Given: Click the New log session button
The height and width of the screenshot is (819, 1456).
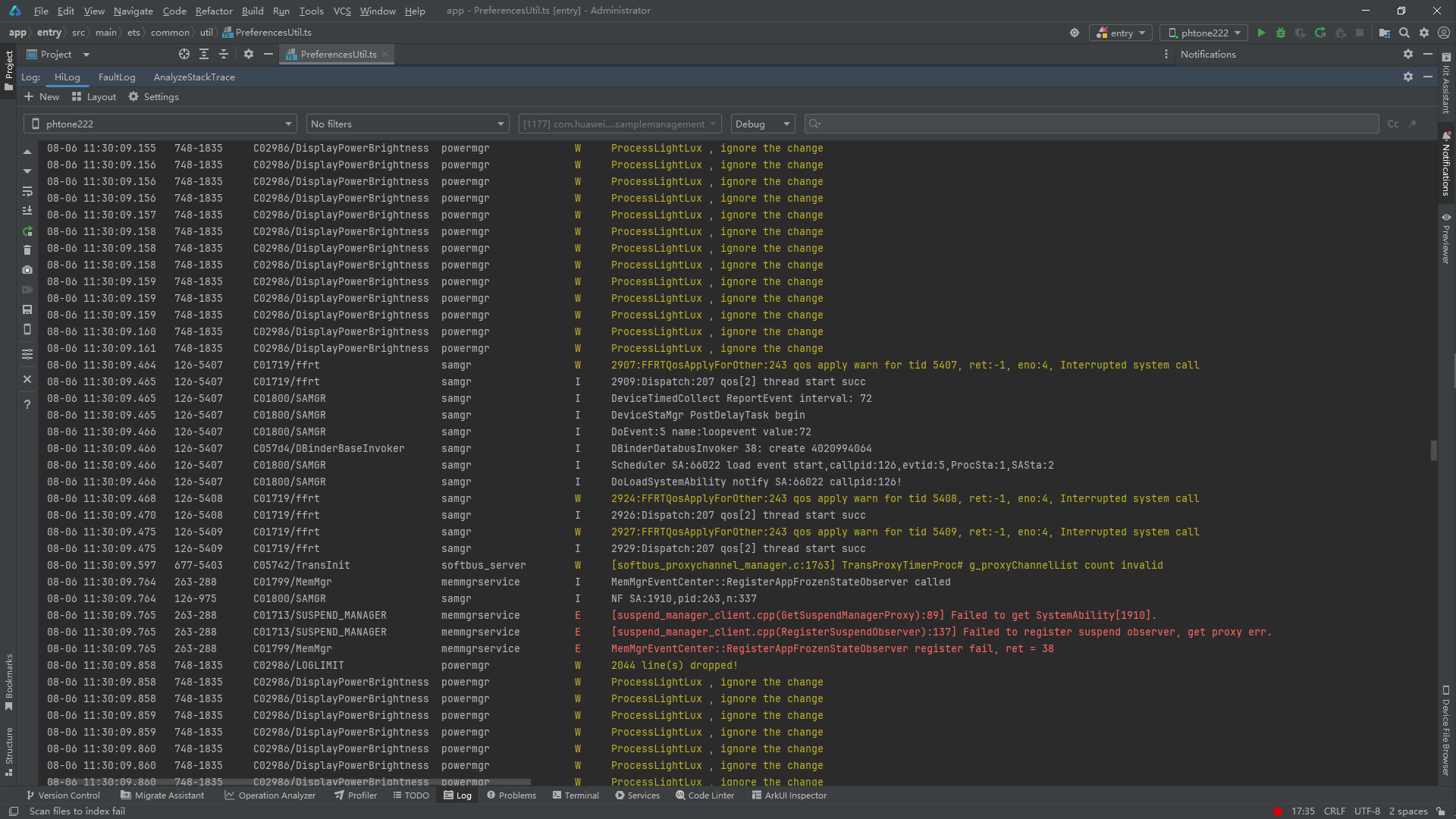Looking at the screenshot, I should [x=42, y=96].
